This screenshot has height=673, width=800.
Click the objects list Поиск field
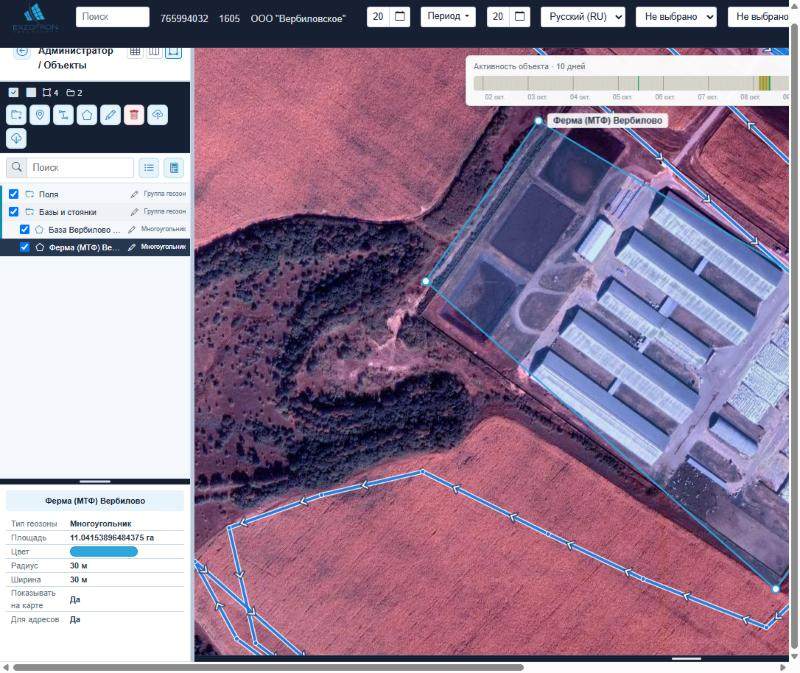click(80, 167)
